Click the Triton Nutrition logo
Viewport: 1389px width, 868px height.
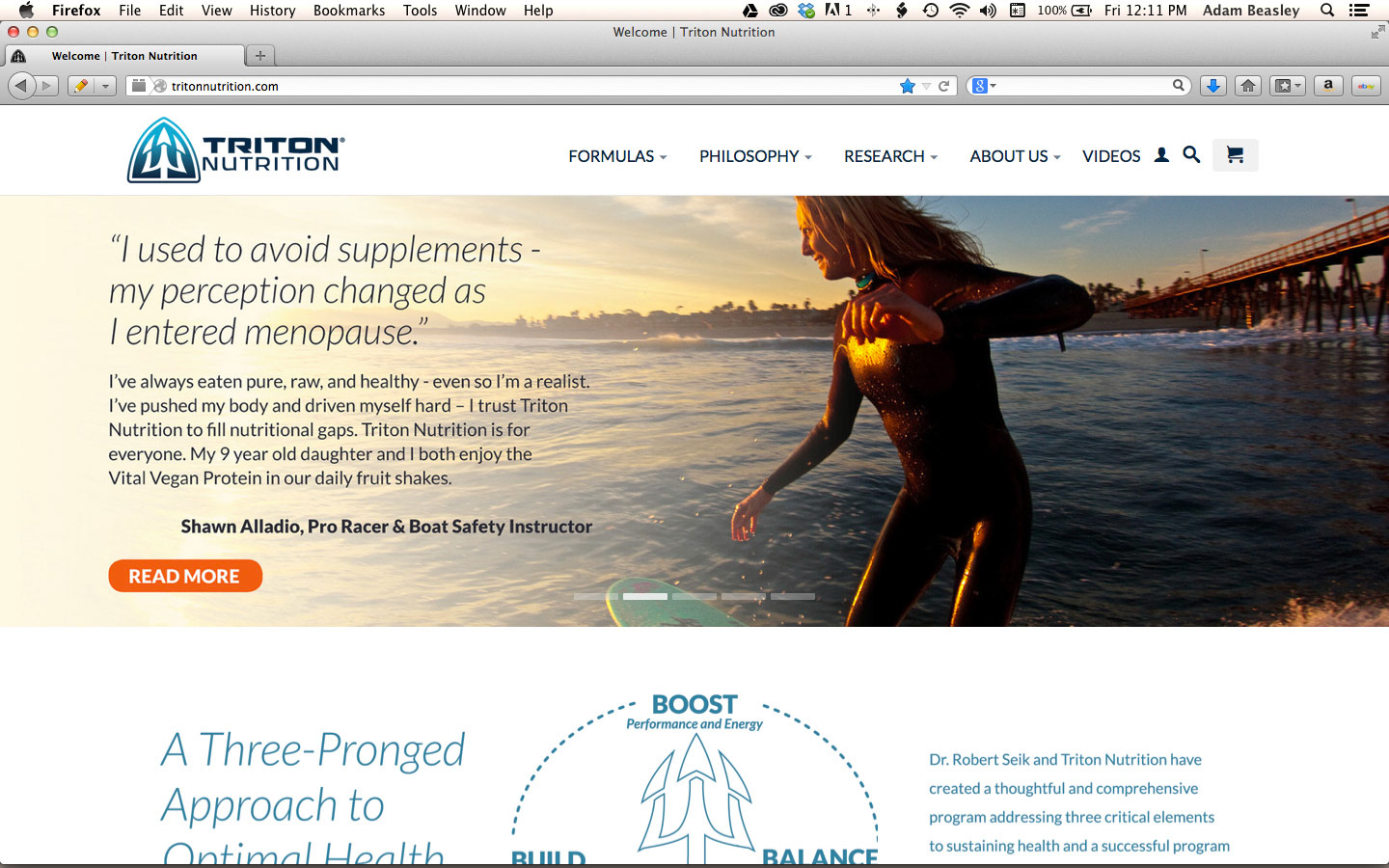(x=235, y=150)
